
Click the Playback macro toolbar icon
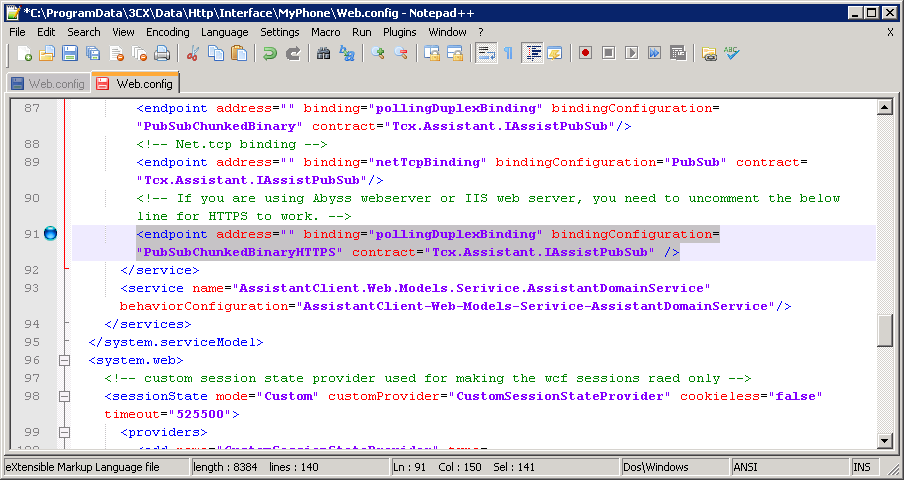click(631, 54)
